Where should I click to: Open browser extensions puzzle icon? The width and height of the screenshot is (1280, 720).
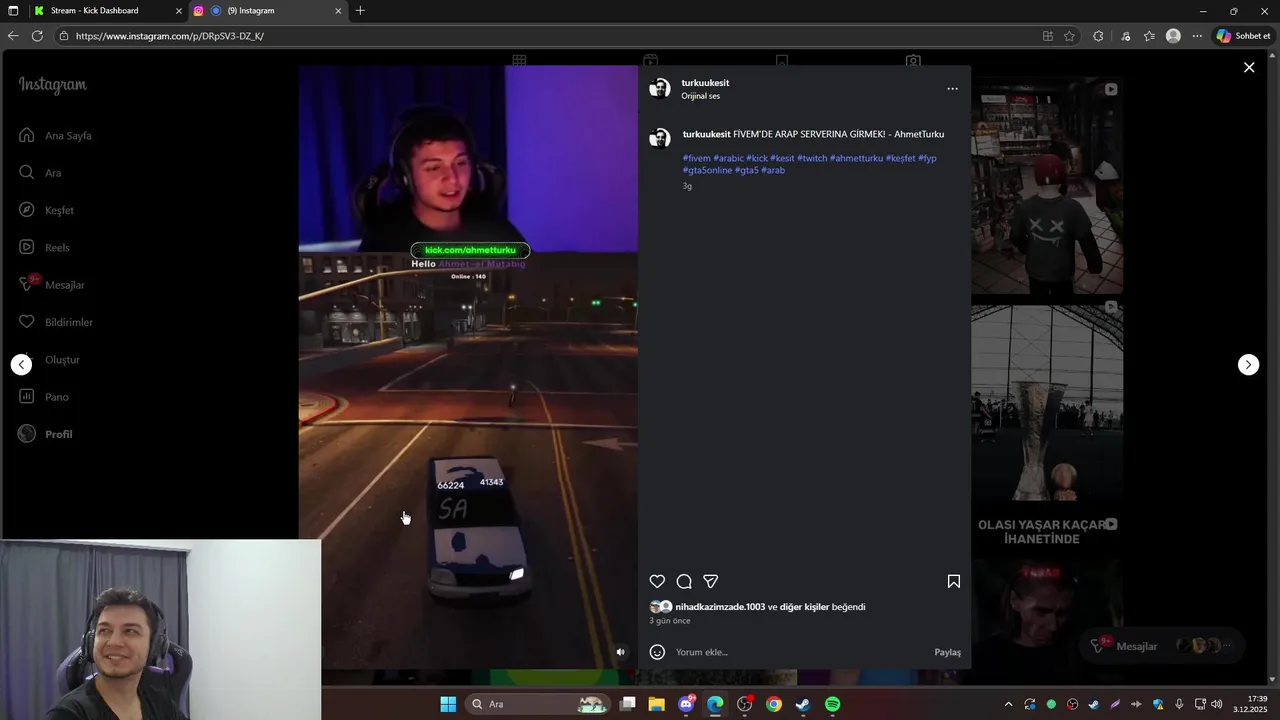pos(1098,36)
